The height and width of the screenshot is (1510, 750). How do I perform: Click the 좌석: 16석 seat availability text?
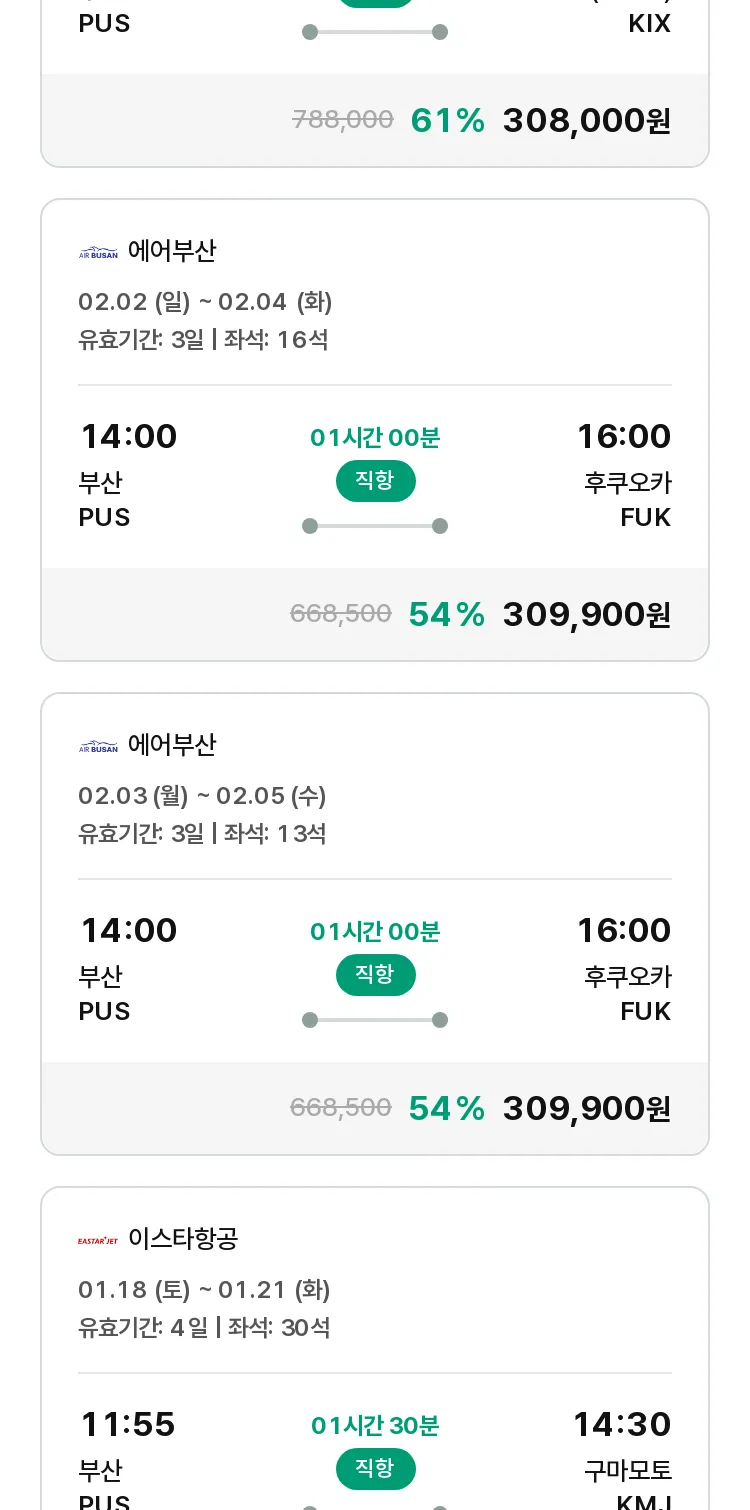click(x=276, y=340)
